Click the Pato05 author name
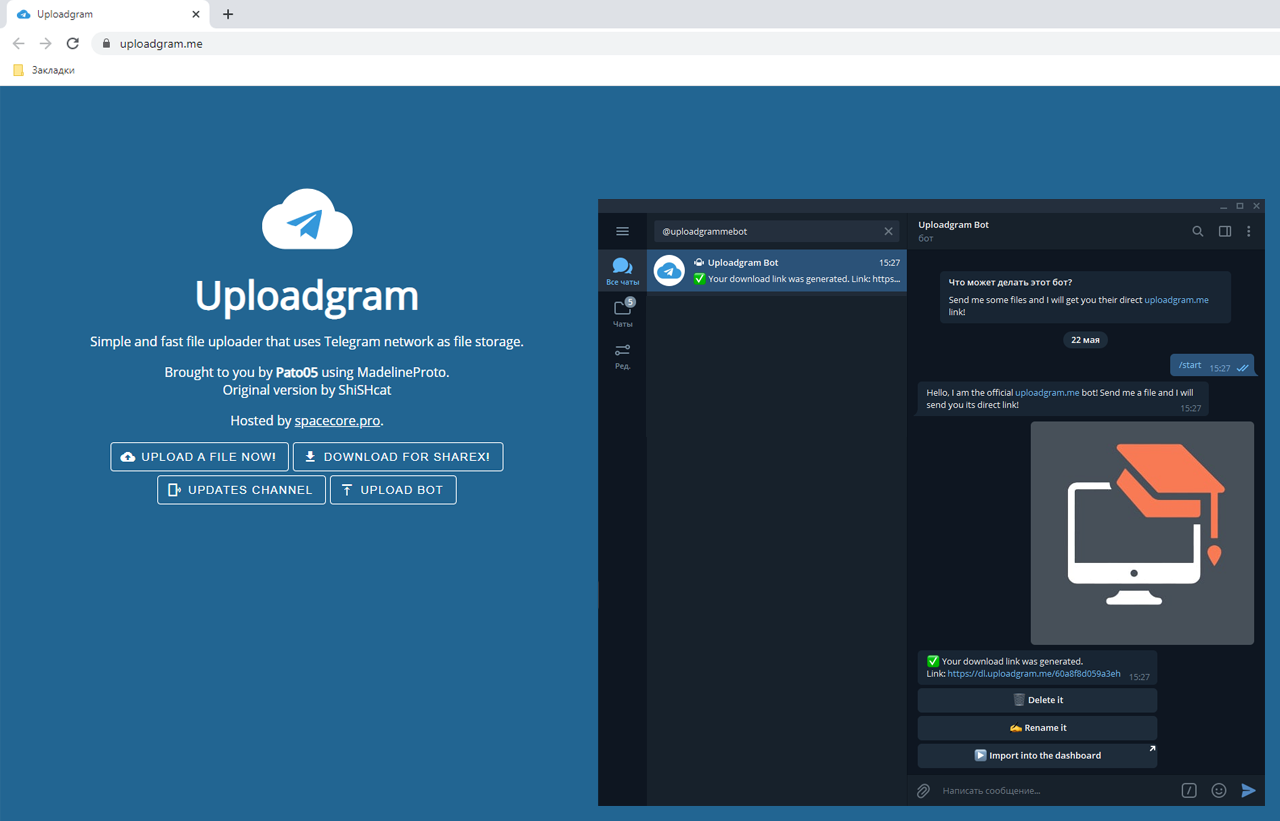The width and height of the screenshot is (1280, 821). tap(297, 372)
